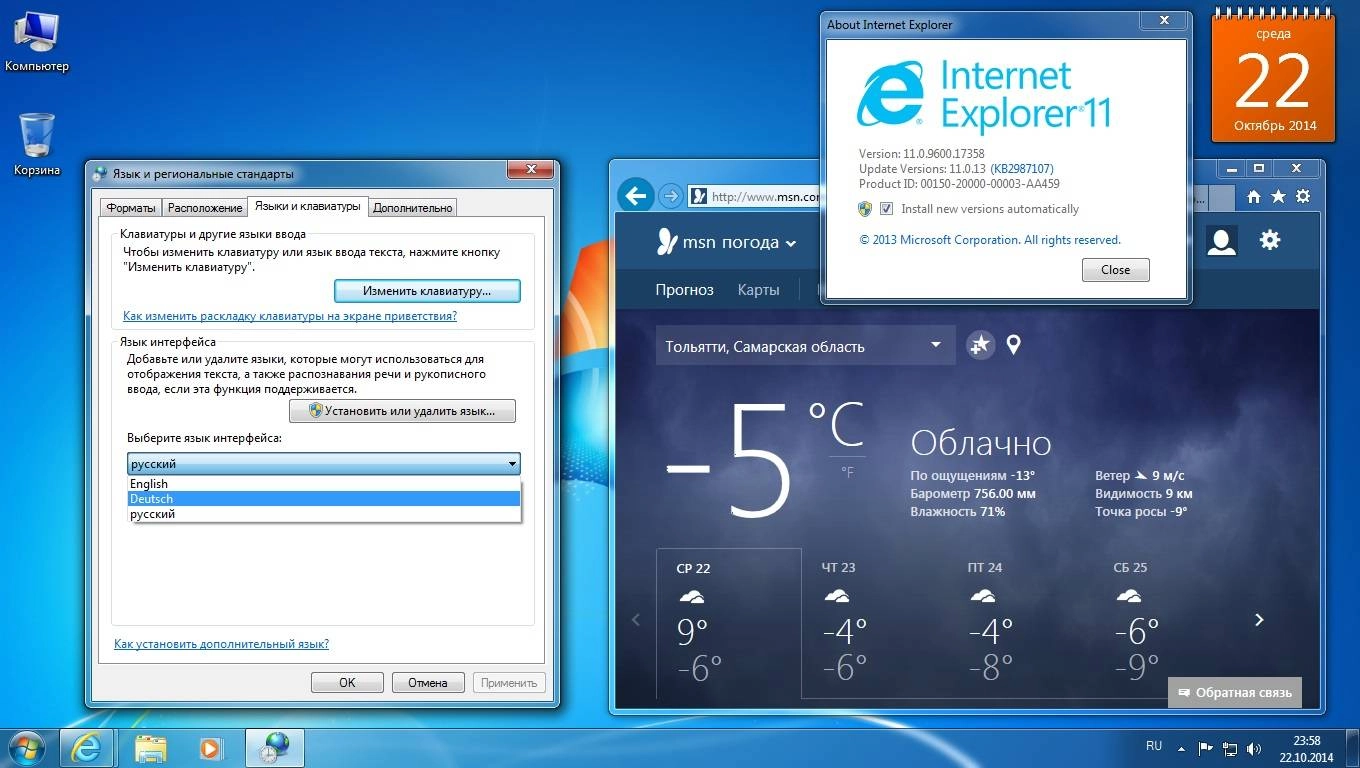This screenshot has width=1360, height=768.
Task: Launch Windows Media Player taskbar icon
Action: (x=210, y=748)
